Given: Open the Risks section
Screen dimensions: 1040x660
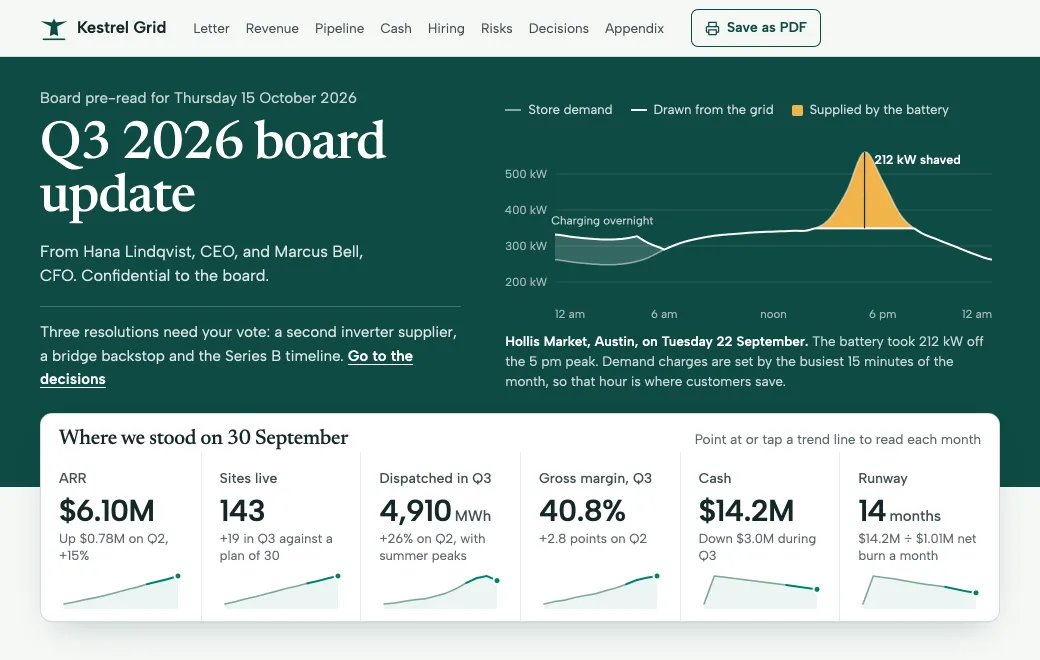Looking at the screenshot, I should [496, 29].
